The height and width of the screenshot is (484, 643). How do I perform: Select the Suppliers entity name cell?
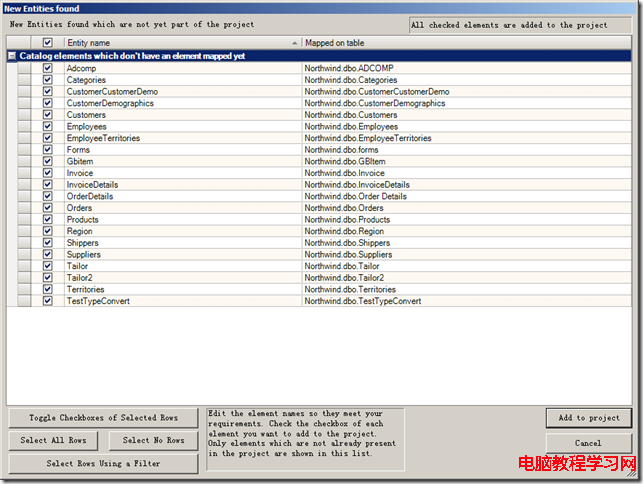(183, 254)
